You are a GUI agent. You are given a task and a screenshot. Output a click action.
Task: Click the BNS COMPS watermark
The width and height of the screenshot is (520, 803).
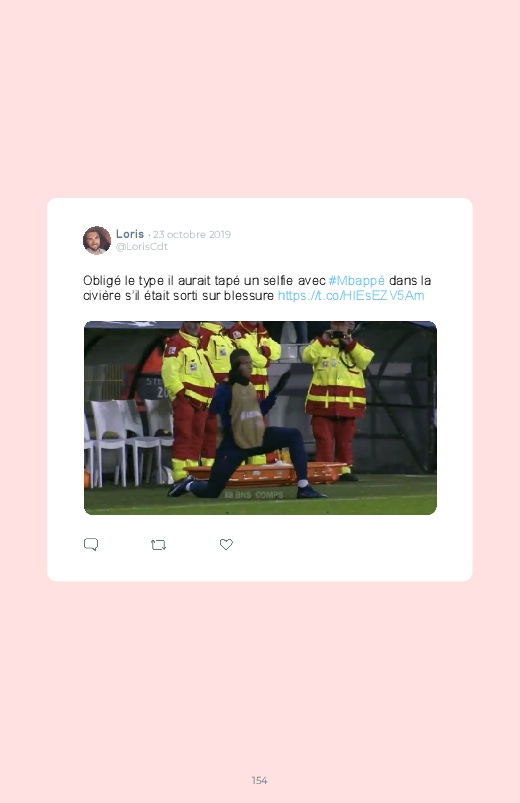point(254,495)
